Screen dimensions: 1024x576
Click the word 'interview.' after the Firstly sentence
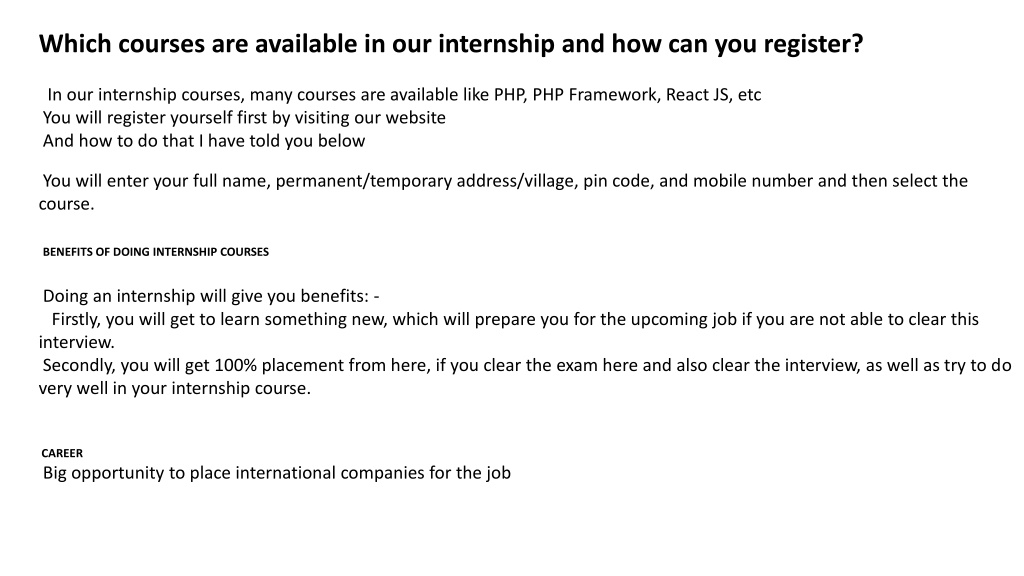(x=76, y=342)
